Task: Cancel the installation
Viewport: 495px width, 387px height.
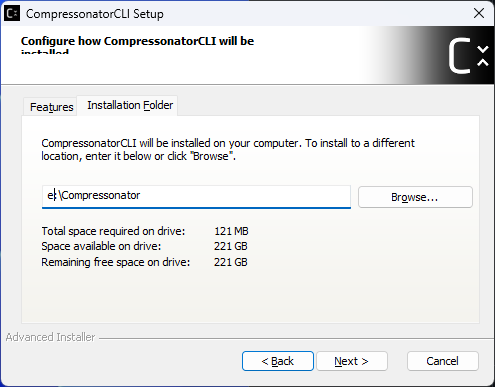Action: point(443,361)
